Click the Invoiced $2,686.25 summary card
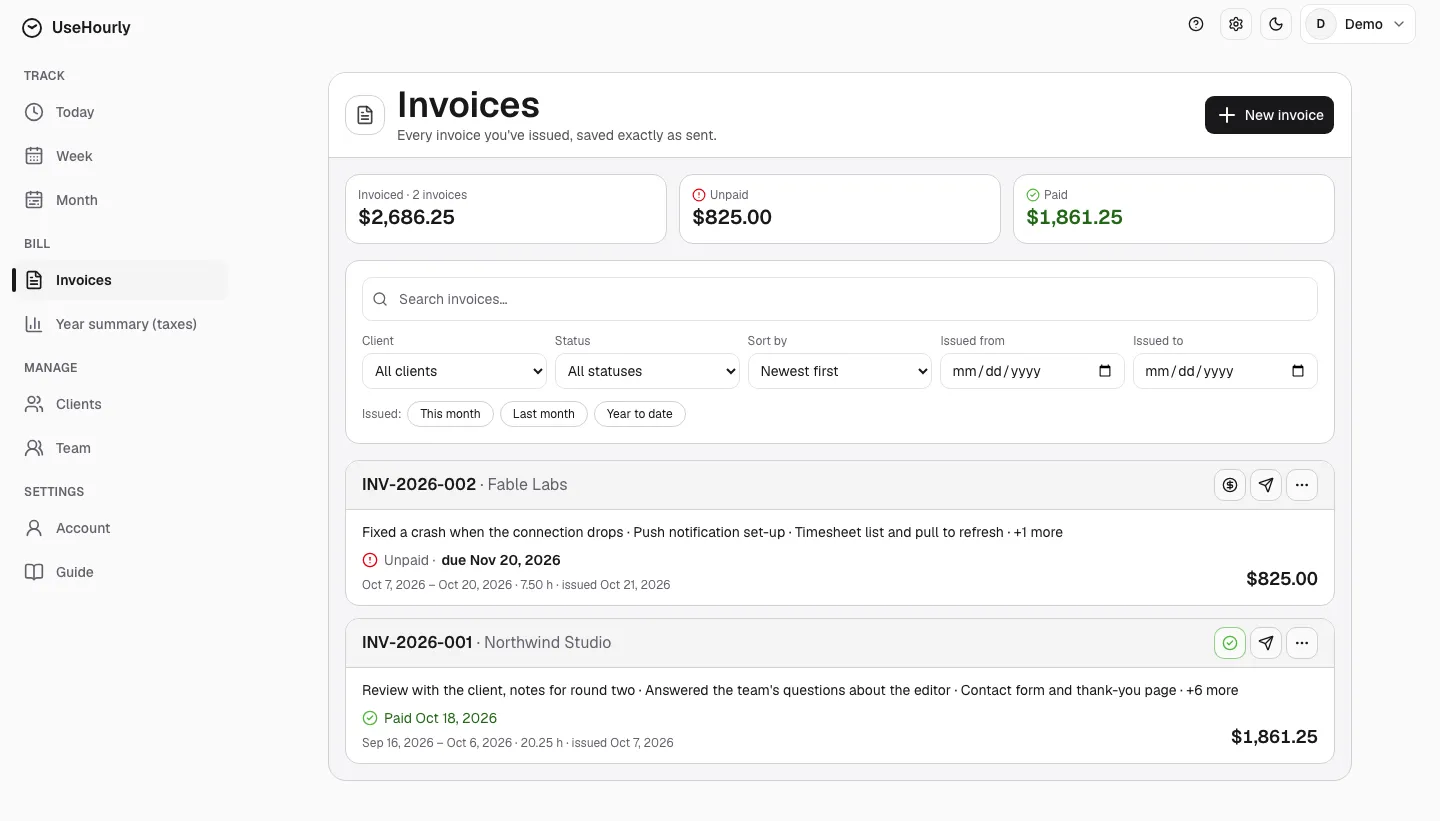1440x821 pixels. click(506, 209)
